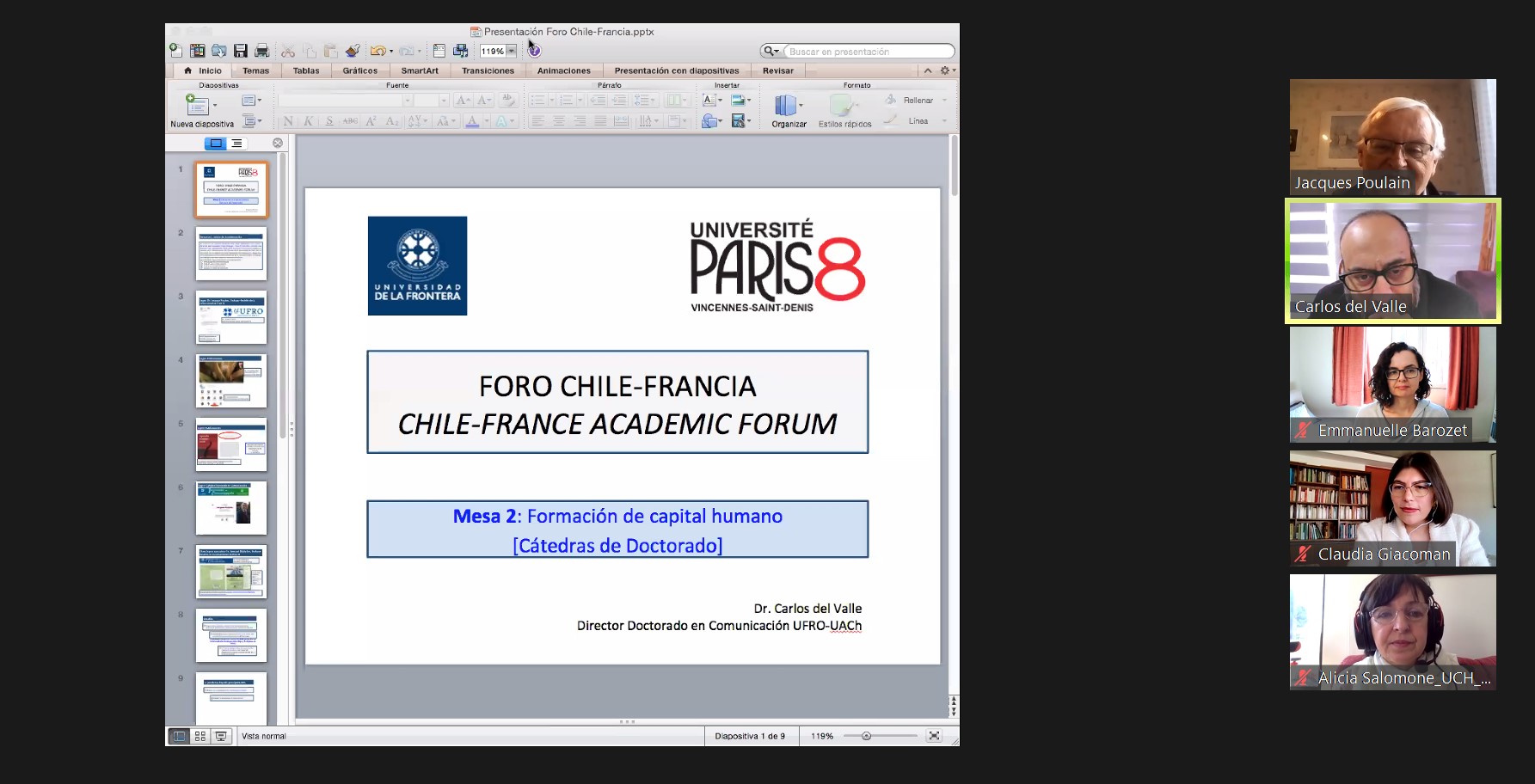Select Carlos del Valle's video tile

pyautogui.click(x=1392, y=261)
